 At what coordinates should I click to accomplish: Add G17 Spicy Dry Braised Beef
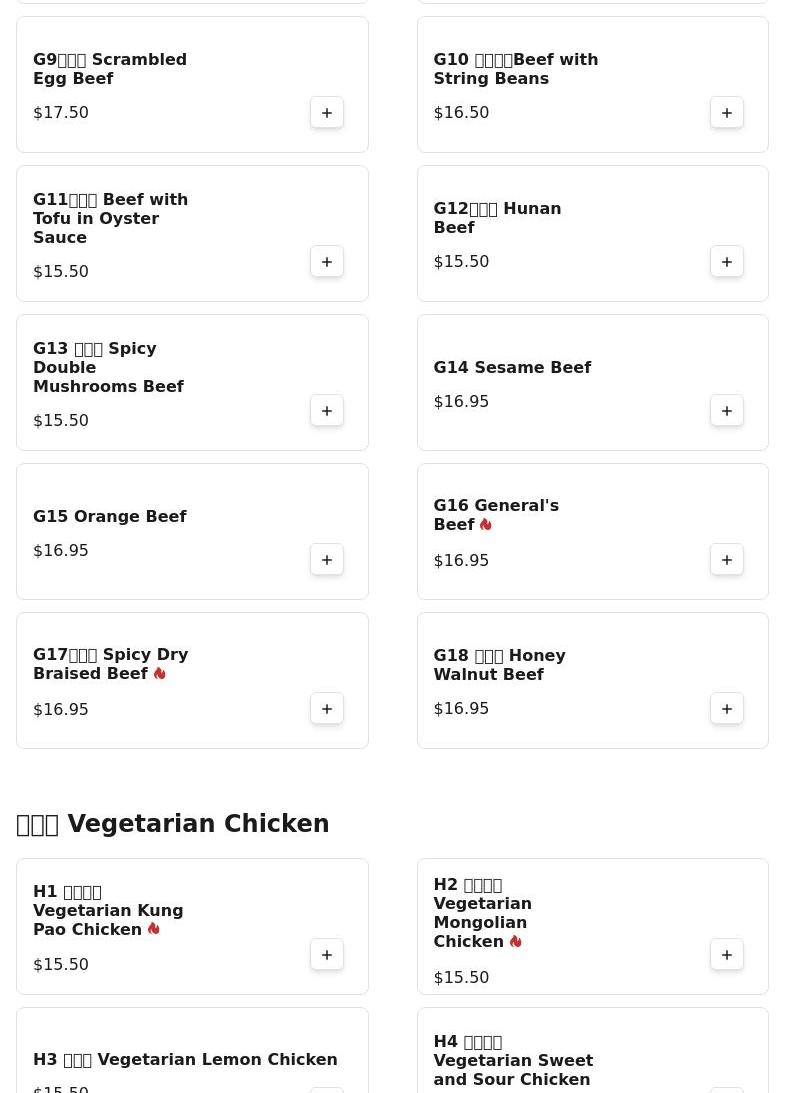327,709
